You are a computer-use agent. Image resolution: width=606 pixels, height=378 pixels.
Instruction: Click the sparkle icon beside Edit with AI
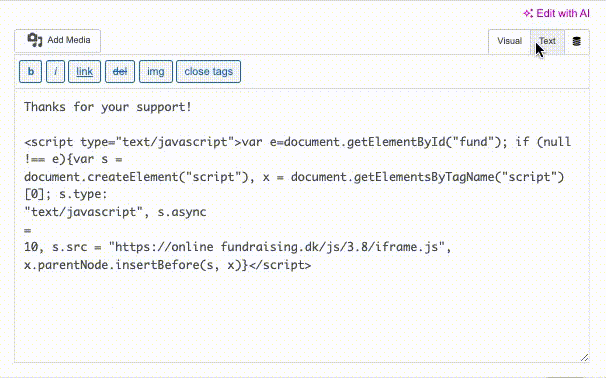(528, 14)
